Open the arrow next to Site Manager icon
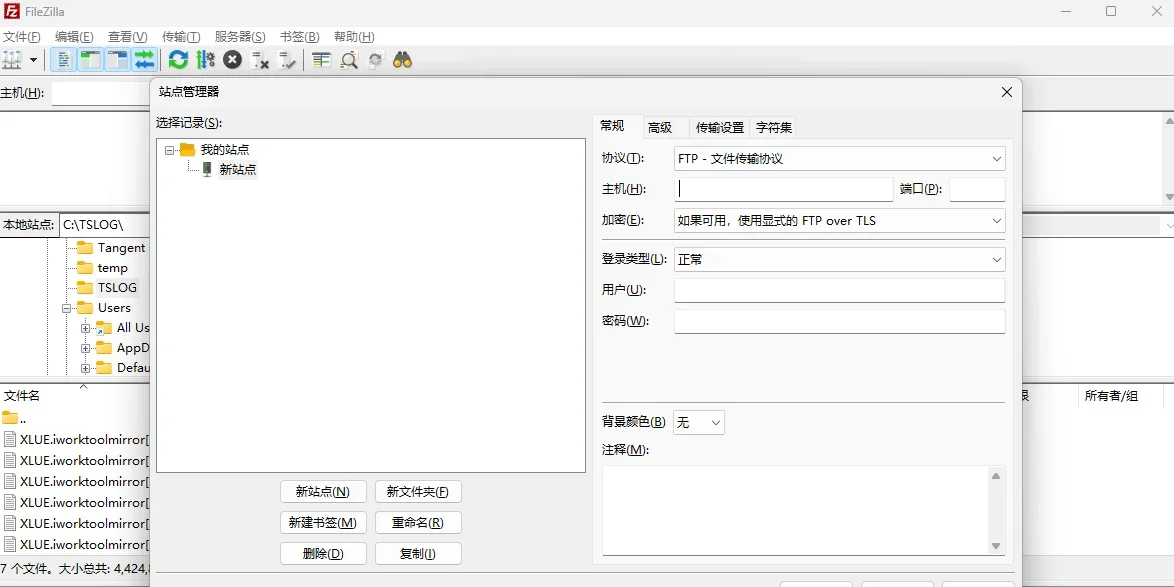 33,59
